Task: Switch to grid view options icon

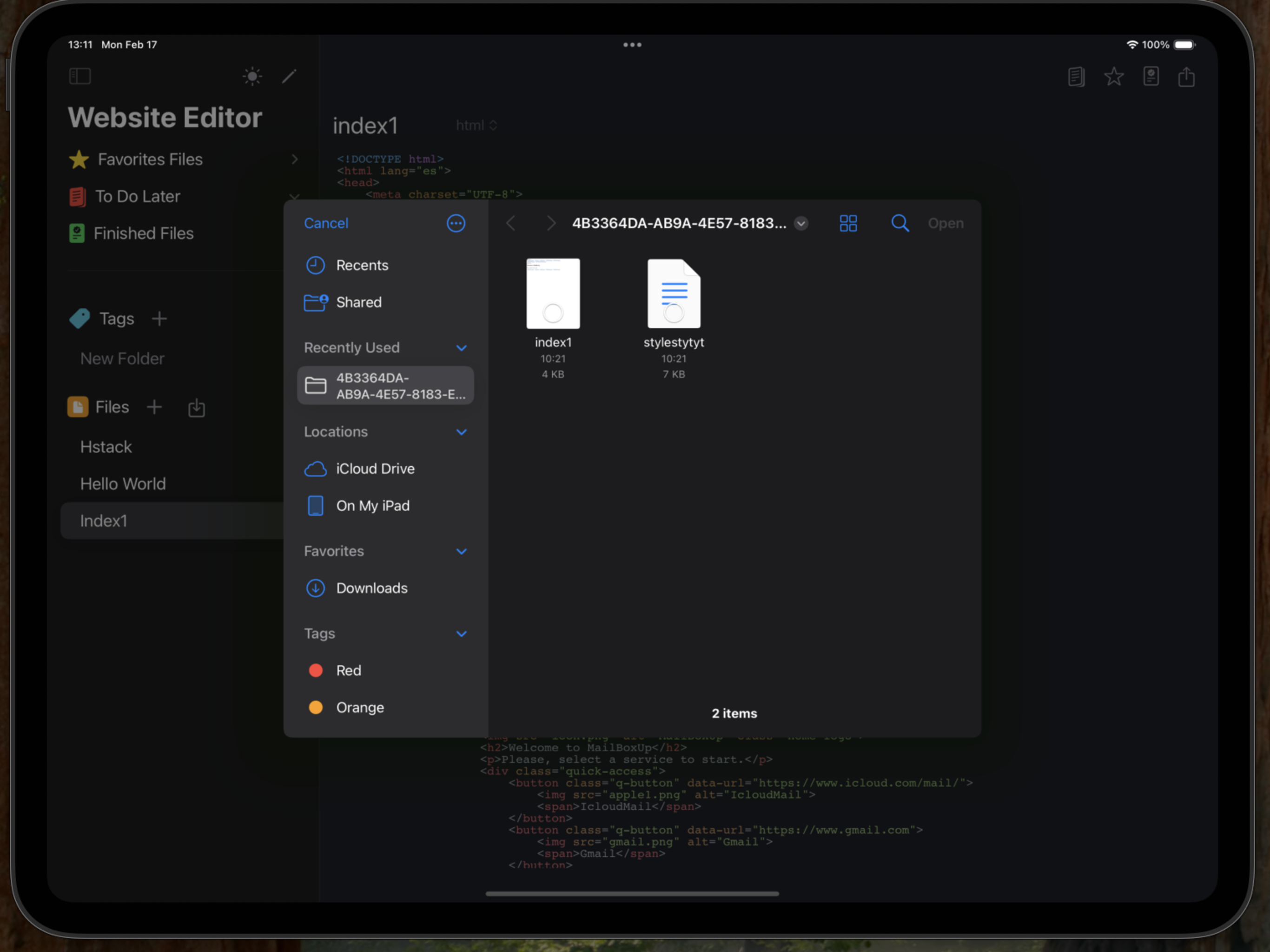Action: tap(848, 224)
